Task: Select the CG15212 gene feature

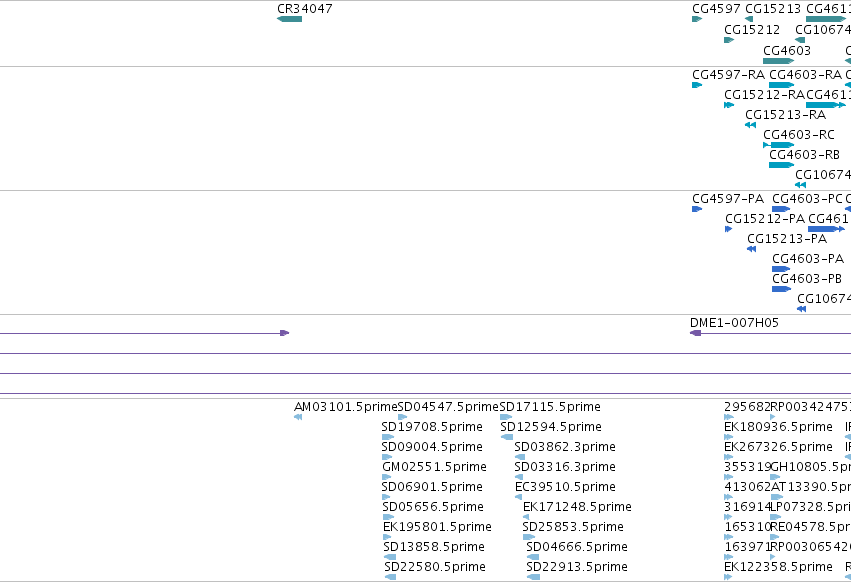Action: [729, 40]
